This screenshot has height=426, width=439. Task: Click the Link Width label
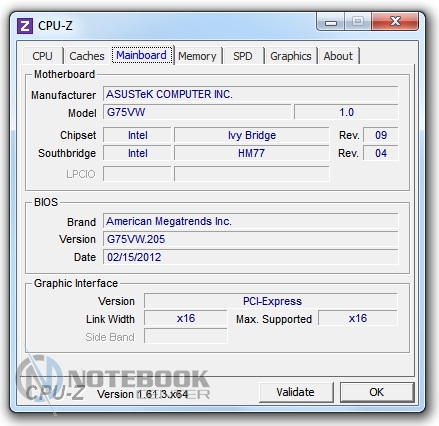110,319
